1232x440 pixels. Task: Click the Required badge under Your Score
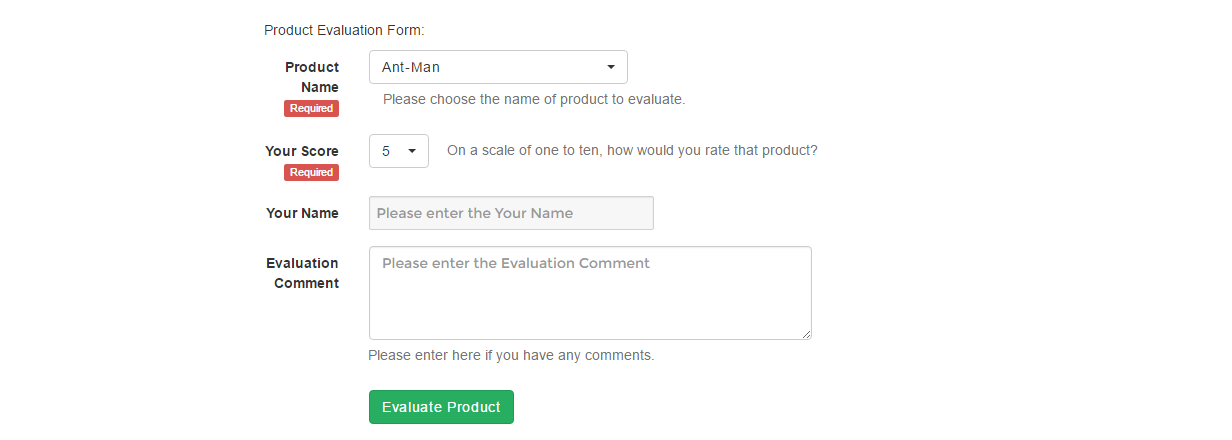311,172
